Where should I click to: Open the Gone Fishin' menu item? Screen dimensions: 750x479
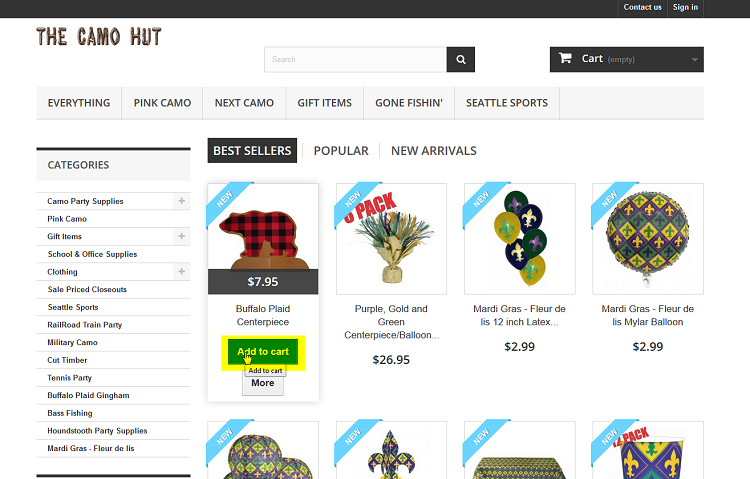click(409, 103)
